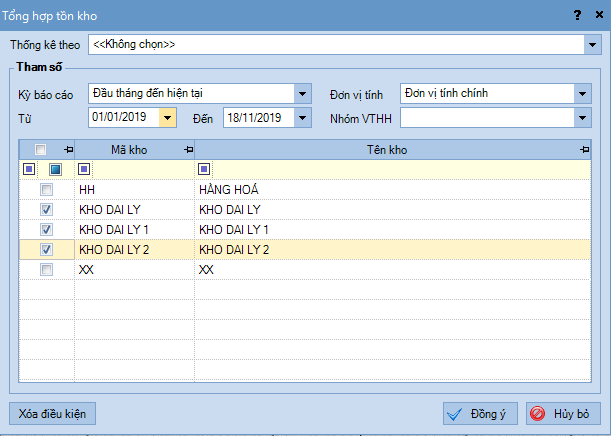The width and height of the screenshot is (611, 436).
Task: Select XX in the Tên kho column
Action: tap(393, 270)
